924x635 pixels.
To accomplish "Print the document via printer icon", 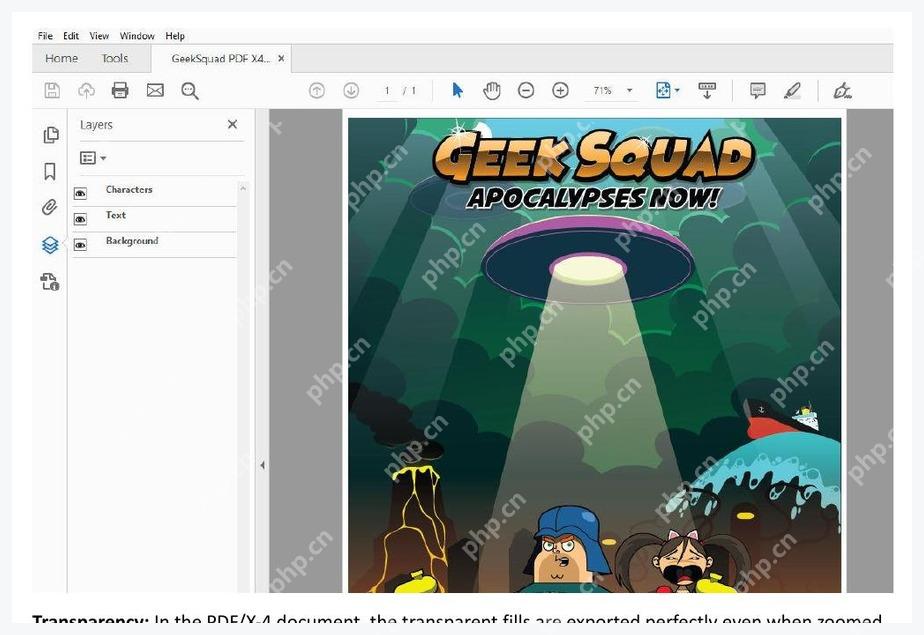I will tap(120, 91).
